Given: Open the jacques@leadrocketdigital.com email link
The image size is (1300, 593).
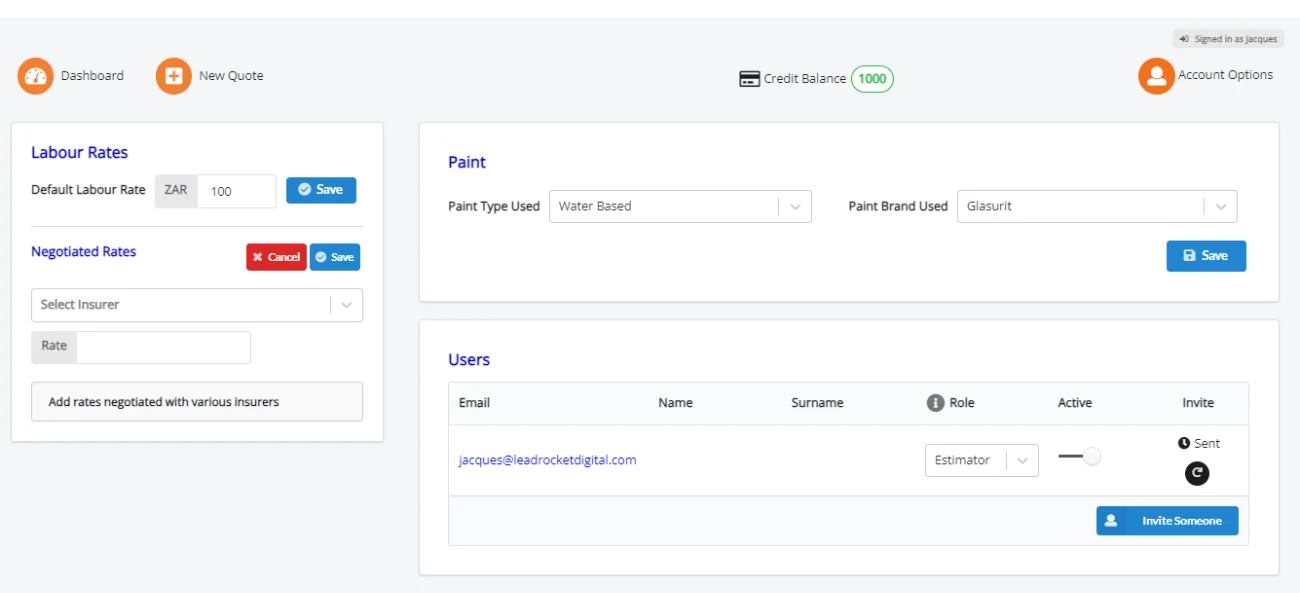Looking at the screenshot, I should (x=547, y=460).
